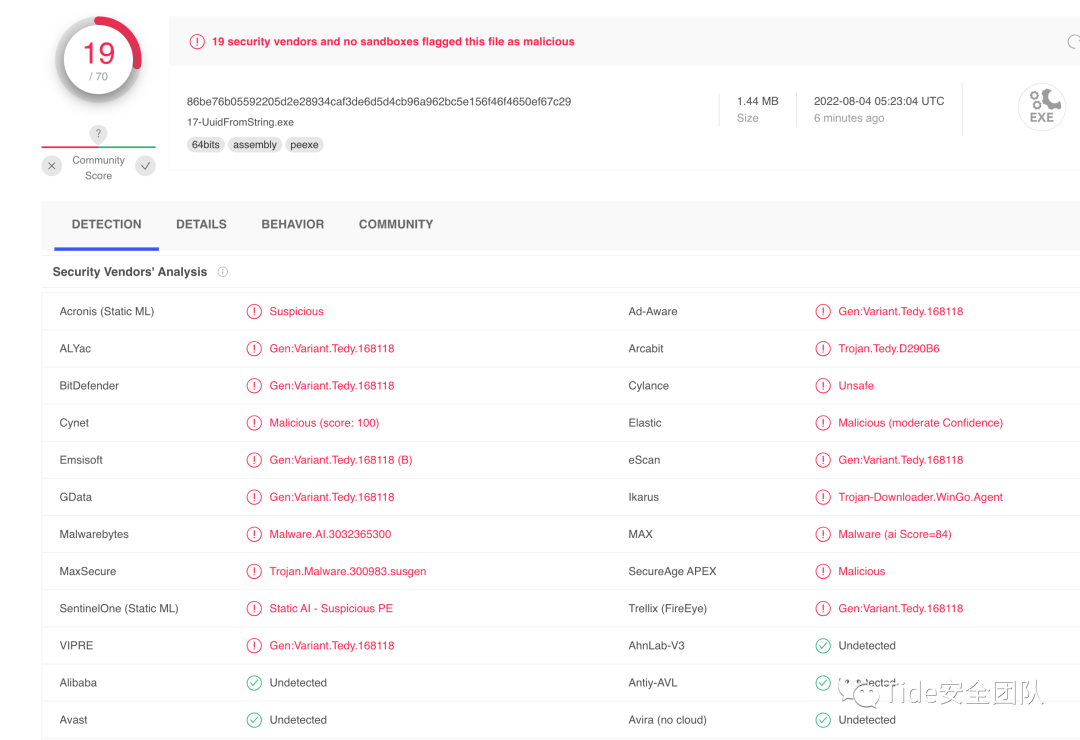The width and height of the screenshot is (1080, 740).
Task: Click Malicious (moderate Confidence) result for Elastic
Action: 920,423
